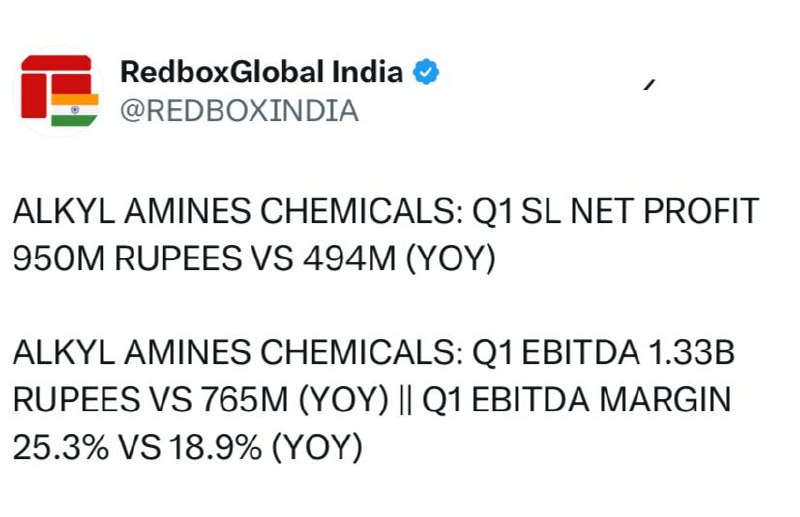Open the RedboxGlobal India profile avatar
The height and width of the screenshot is (517, 800).
(x=58, y=91)
